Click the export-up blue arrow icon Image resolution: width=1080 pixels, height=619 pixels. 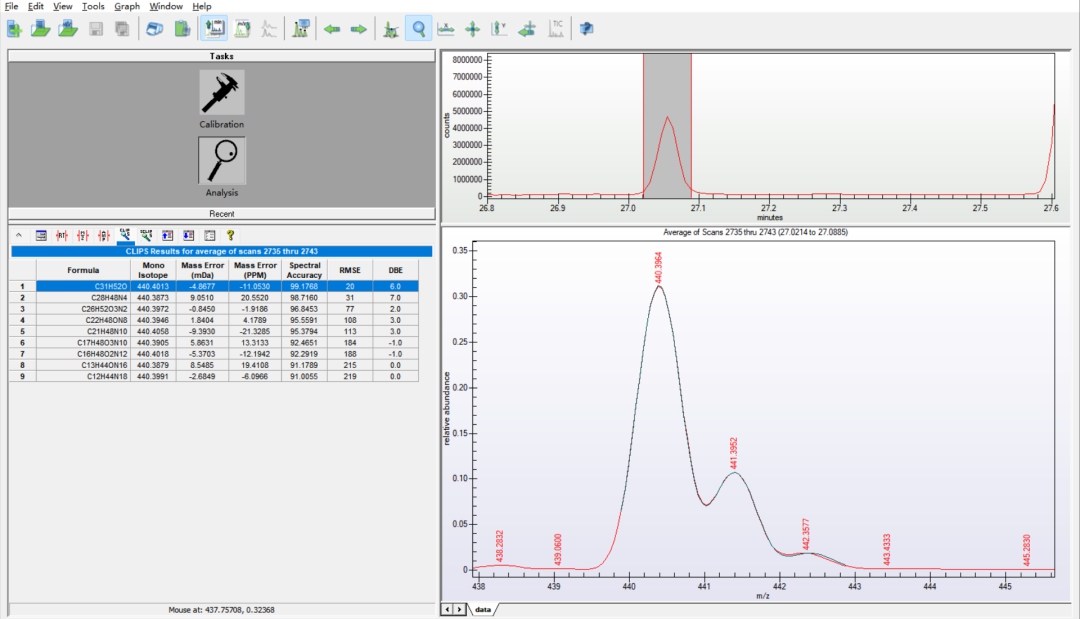(x=167, y=235)
